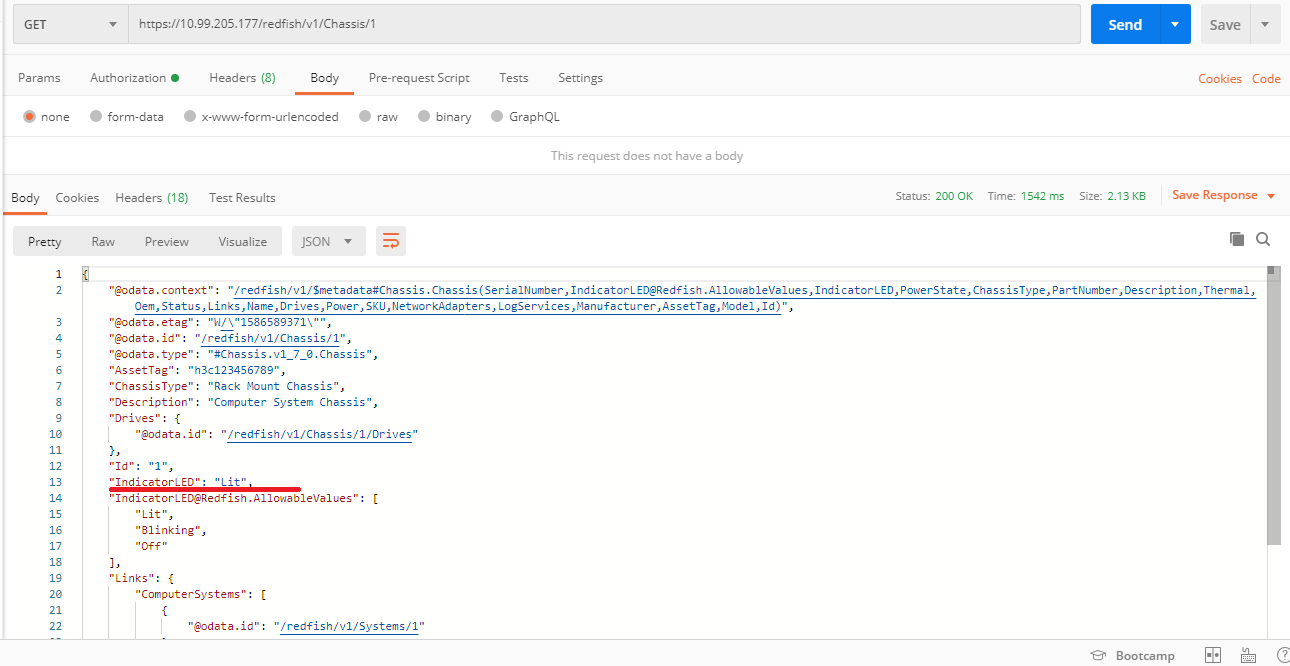The height and width of the screenshot is (666, 1290).
Task: Toggle word wrap in response viewer
Action: tap(391, 241)
